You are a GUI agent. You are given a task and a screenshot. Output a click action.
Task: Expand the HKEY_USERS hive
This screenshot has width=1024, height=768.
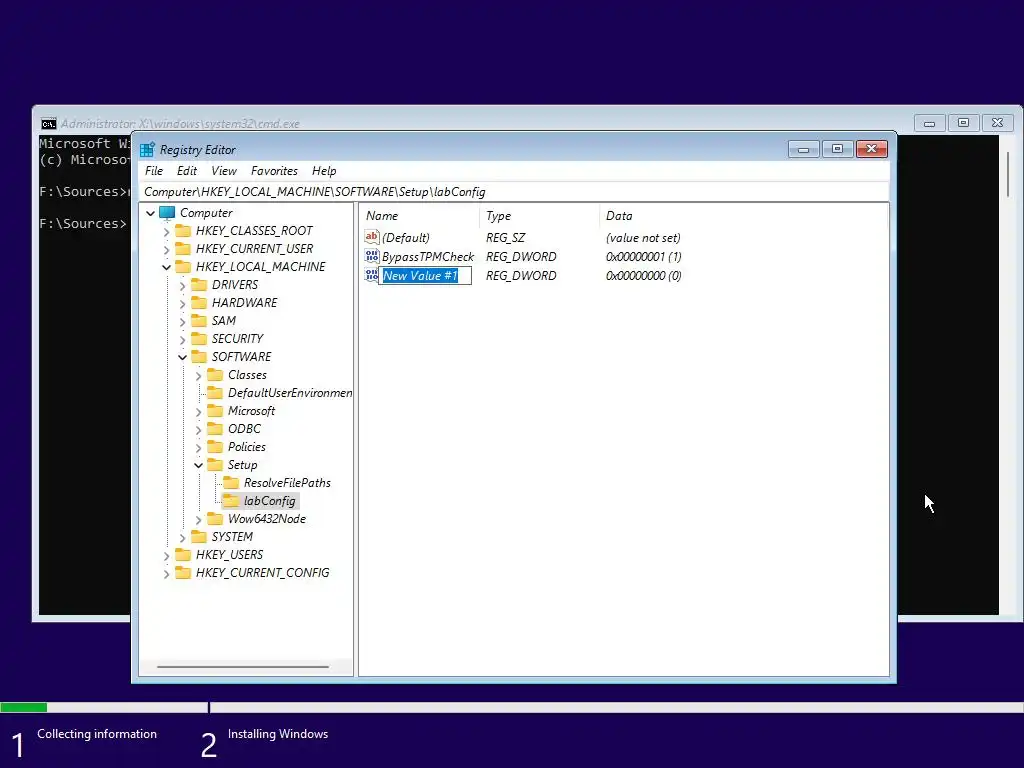[x=167, y=556]
